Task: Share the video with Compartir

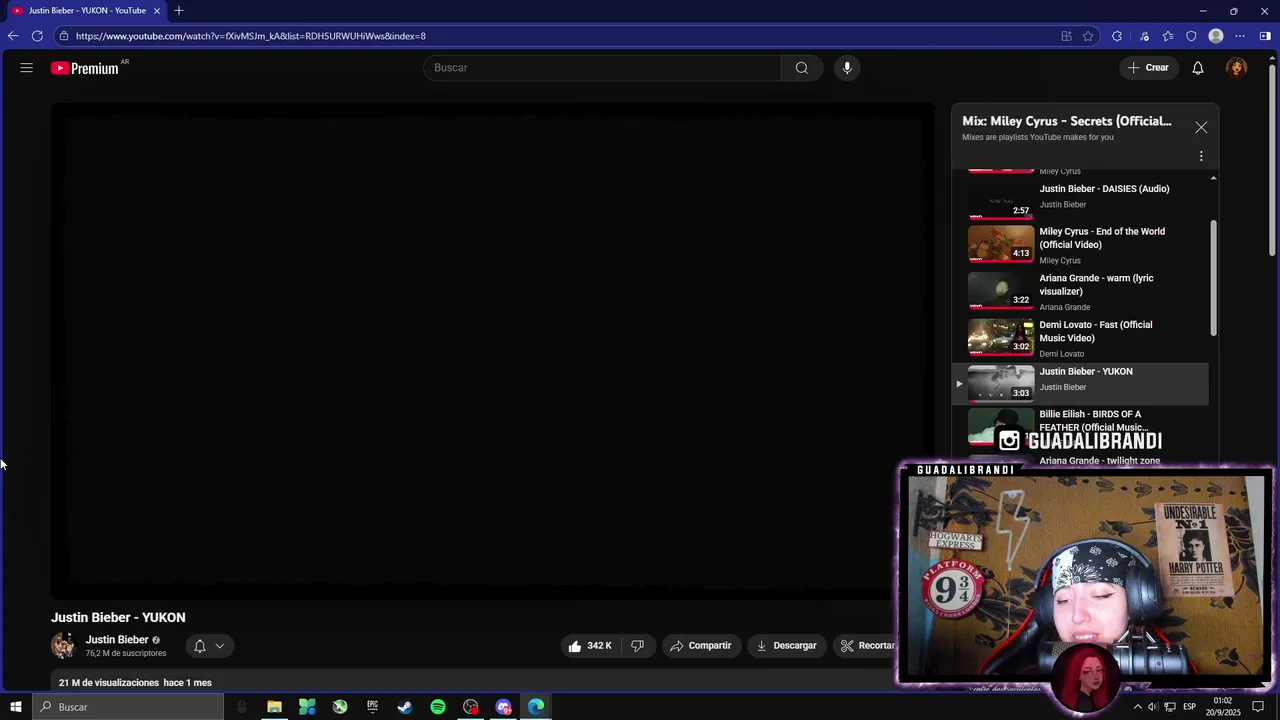Action: [x=701, y=646]
